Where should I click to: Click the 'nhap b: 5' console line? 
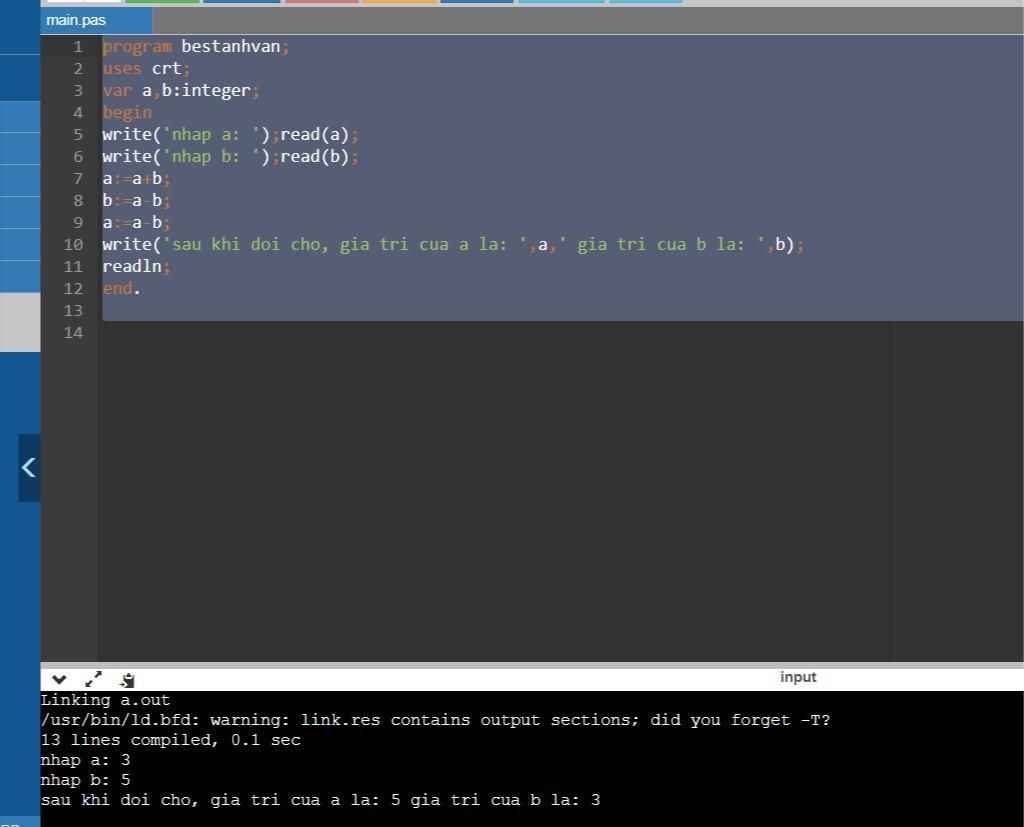tap(86, 781)
